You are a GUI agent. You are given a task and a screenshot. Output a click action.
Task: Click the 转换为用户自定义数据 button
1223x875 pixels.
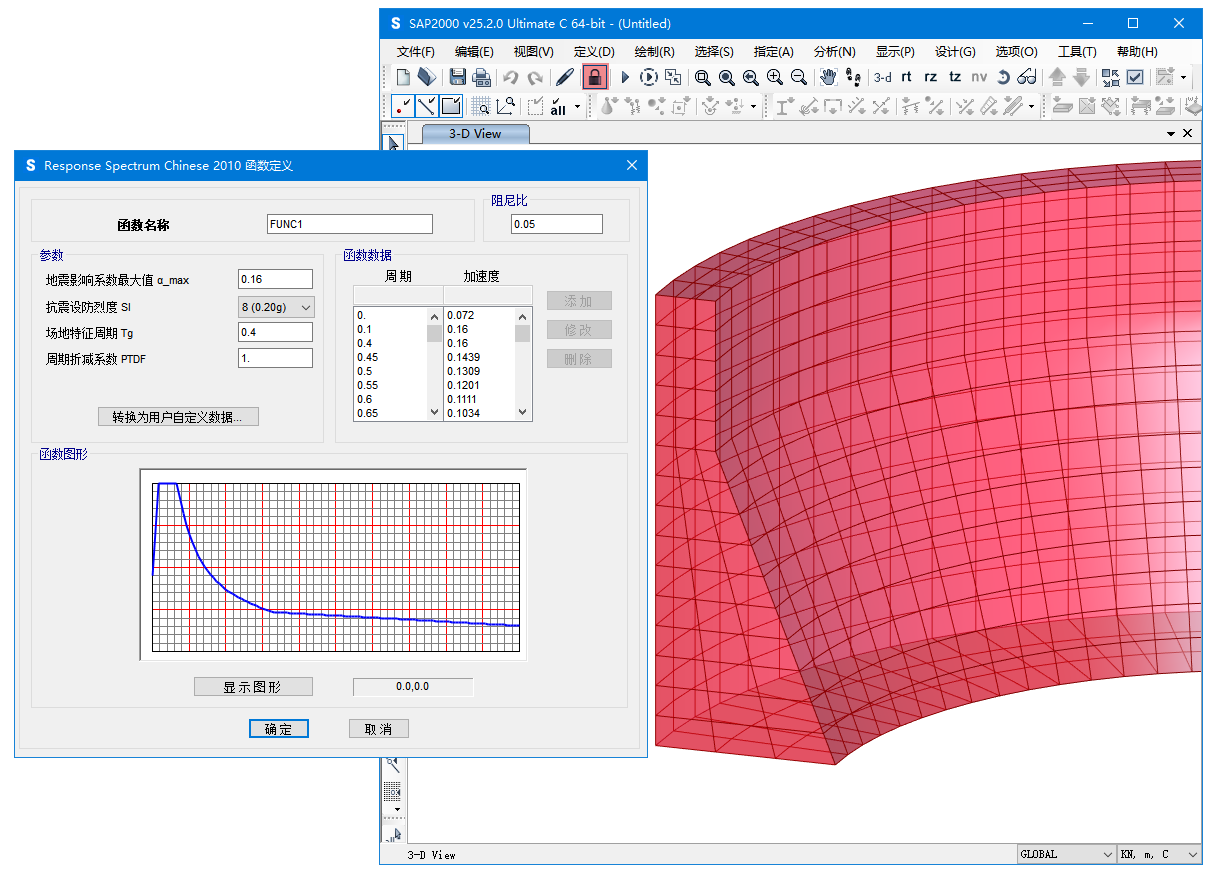point(178,417)
